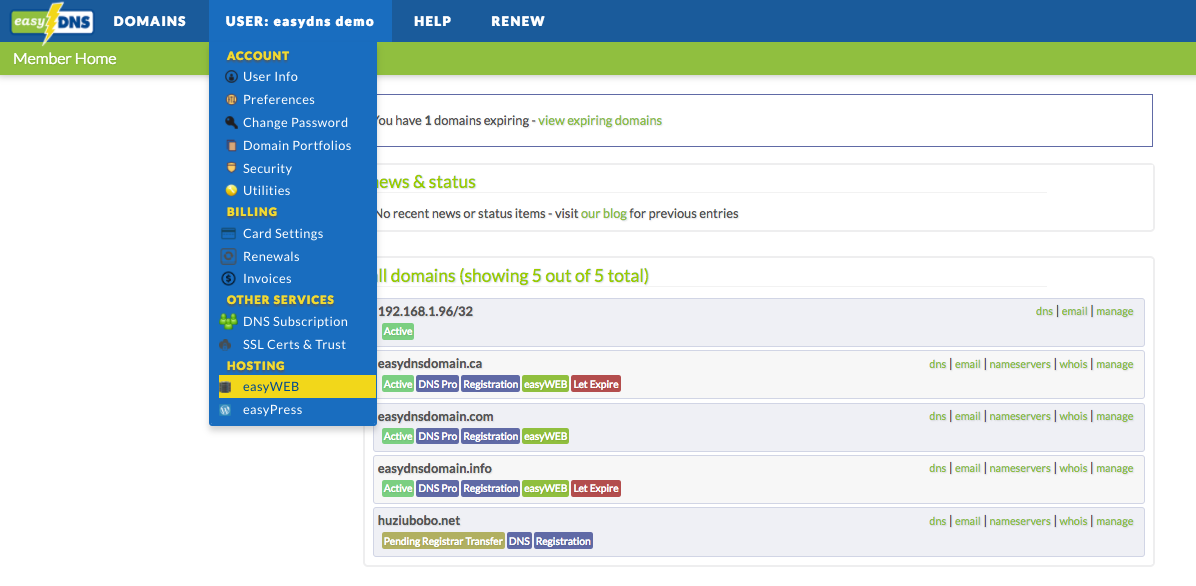Click manage link for easydnsdomain.ca
Viewport: 1196px width, 586px height.
[1114, 364]
